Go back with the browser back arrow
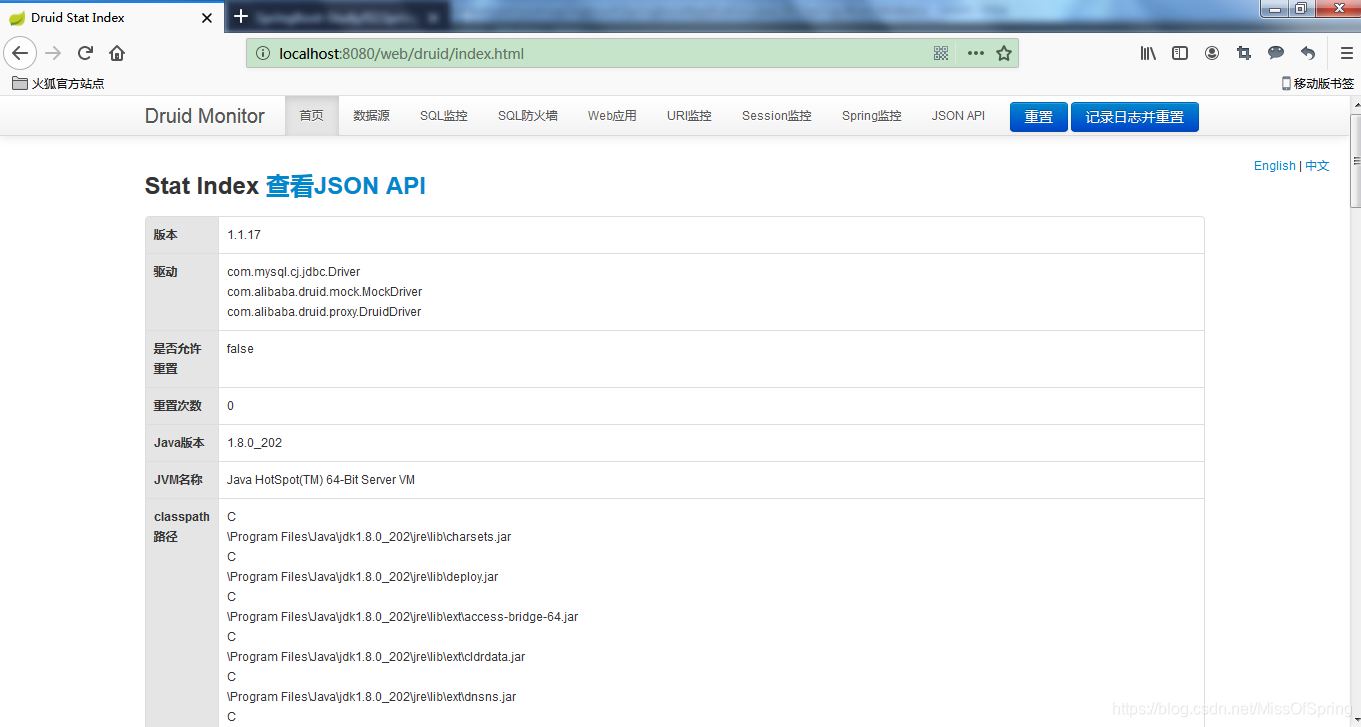 (20, 53)
